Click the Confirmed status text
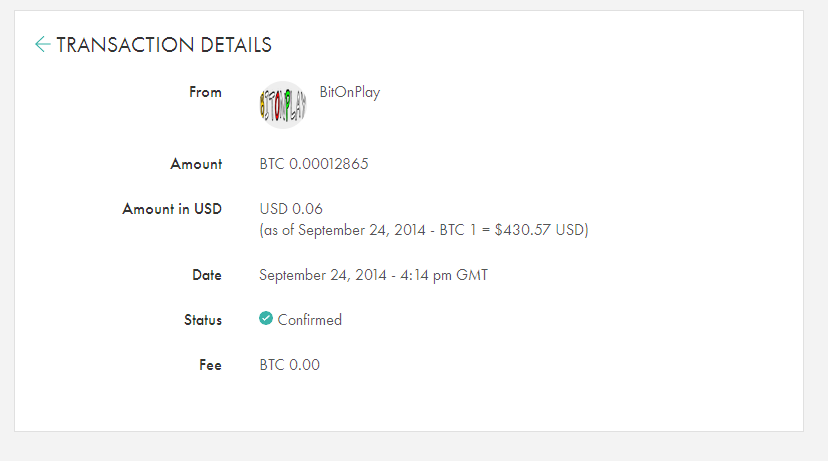 point(310,320)
